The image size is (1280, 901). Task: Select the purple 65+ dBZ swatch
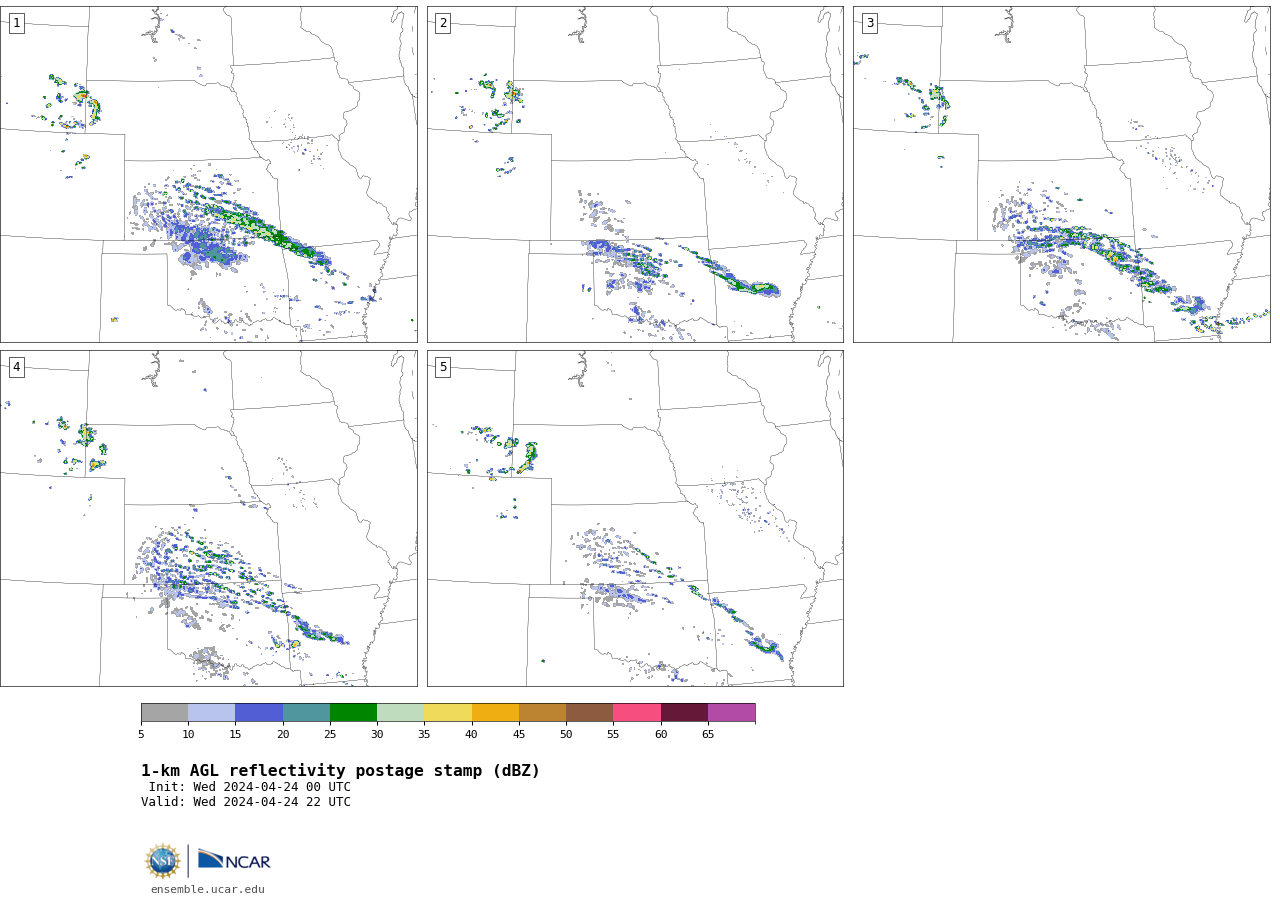(x=731, y=712)
